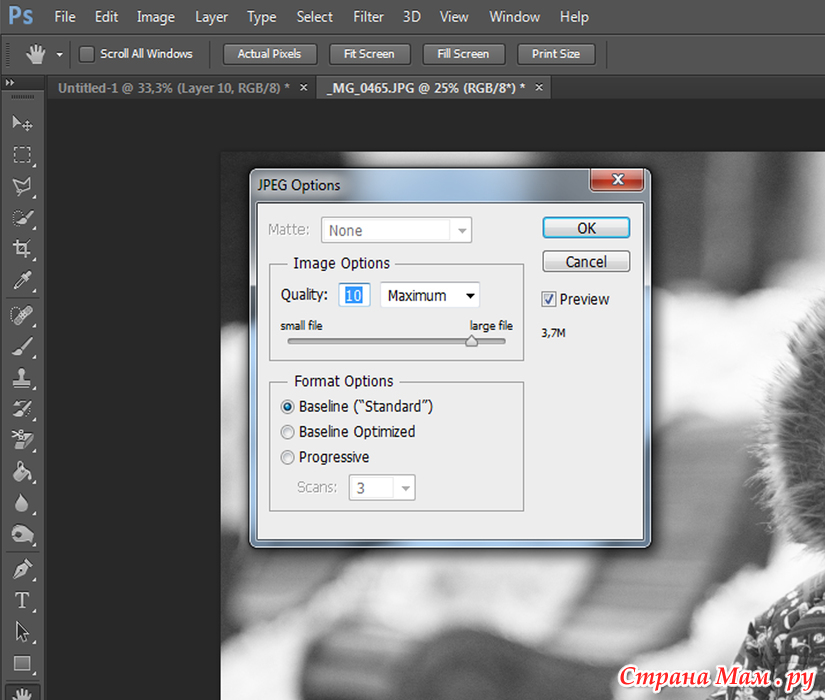Click the Print Size button
825x700 pixels.
(x=556, y=54)
